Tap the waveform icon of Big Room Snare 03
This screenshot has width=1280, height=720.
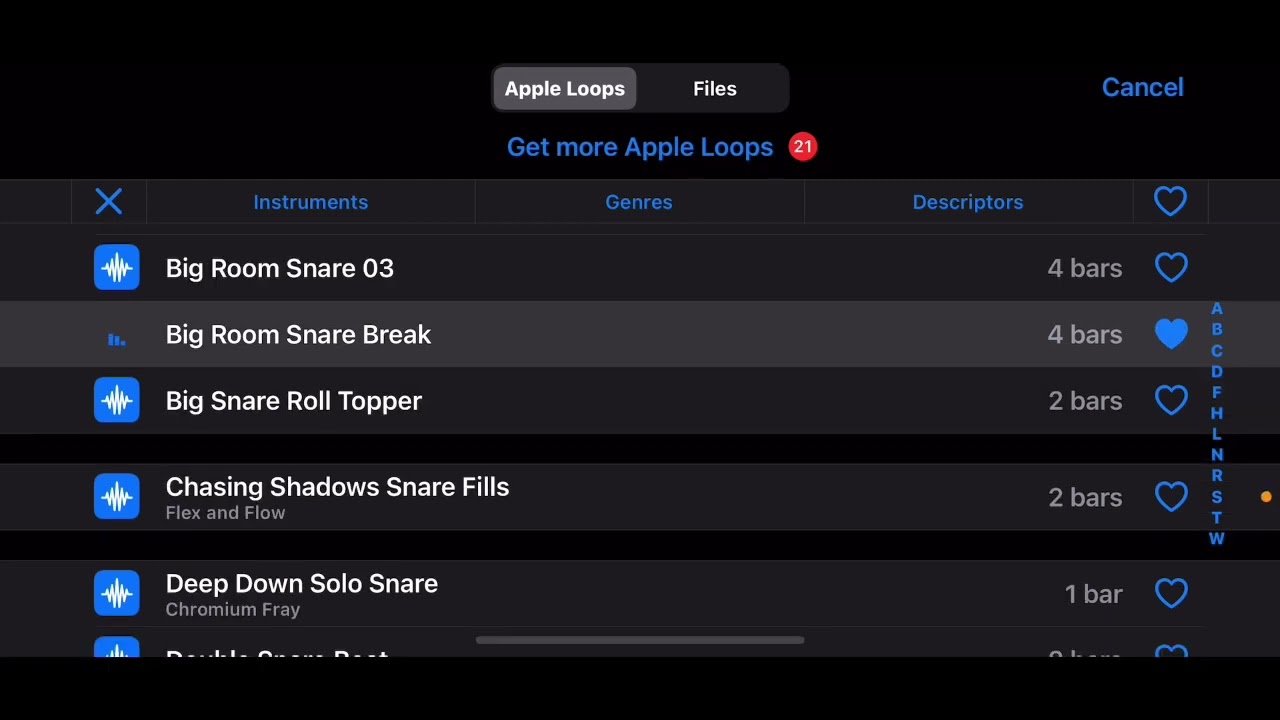coord(117,268)
